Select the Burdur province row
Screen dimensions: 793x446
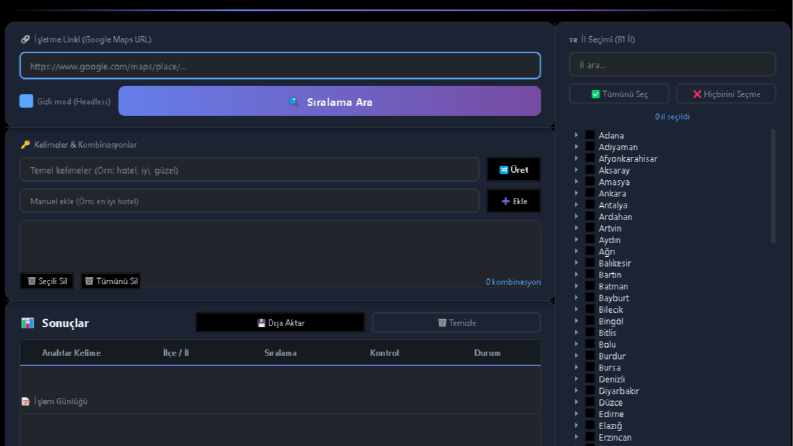click(x=612, y=356)
